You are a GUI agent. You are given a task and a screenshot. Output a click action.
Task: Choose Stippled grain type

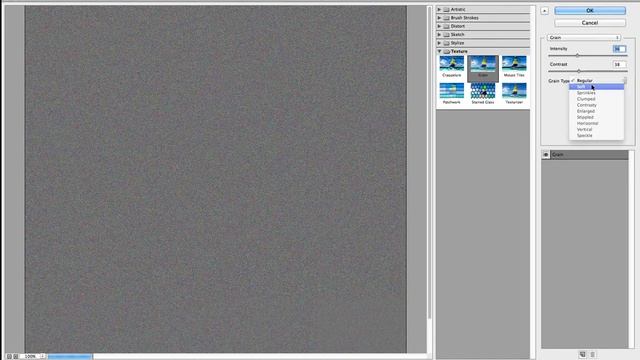(596, 117)
